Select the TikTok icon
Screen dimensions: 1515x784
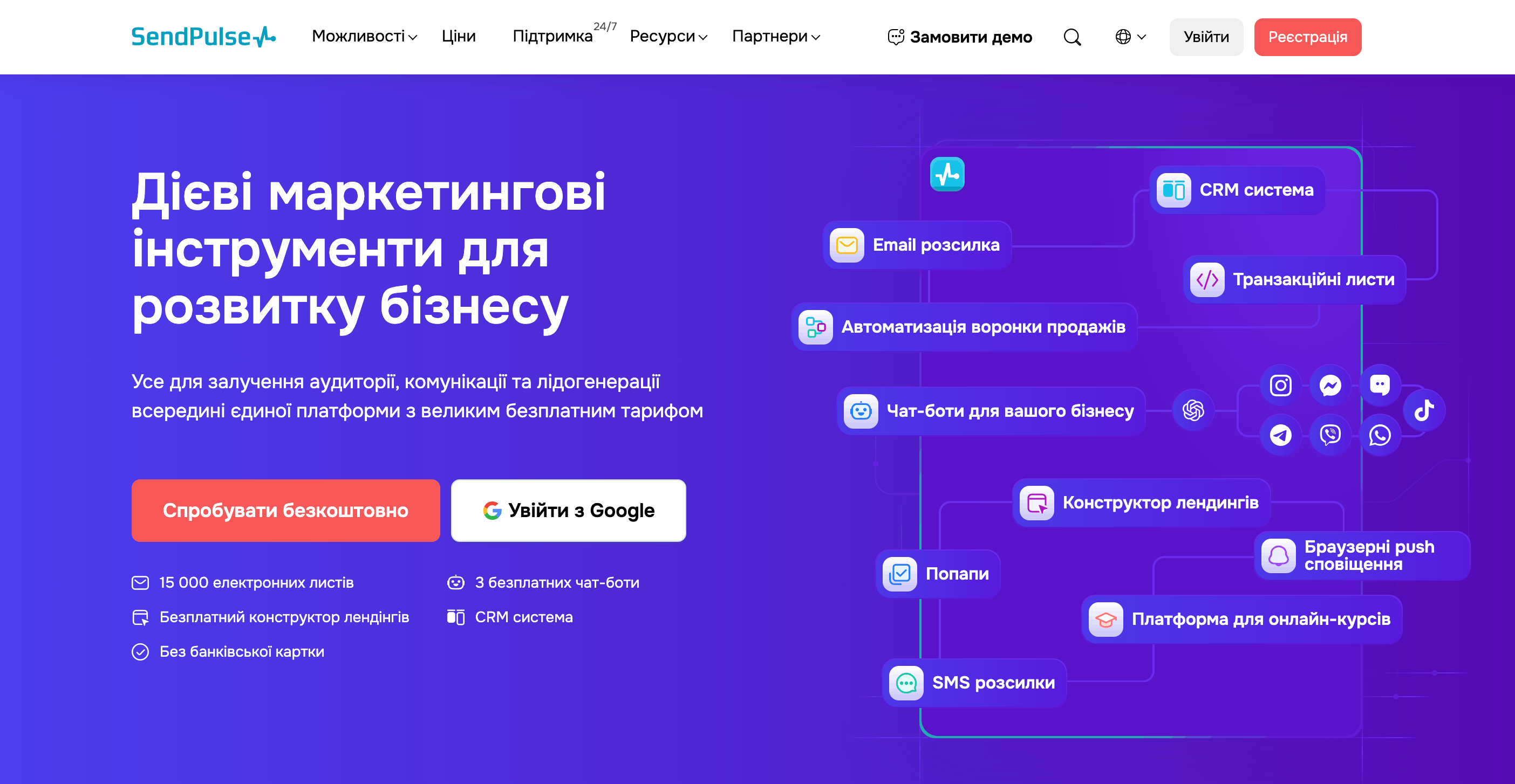click(x=1423, y=410)
